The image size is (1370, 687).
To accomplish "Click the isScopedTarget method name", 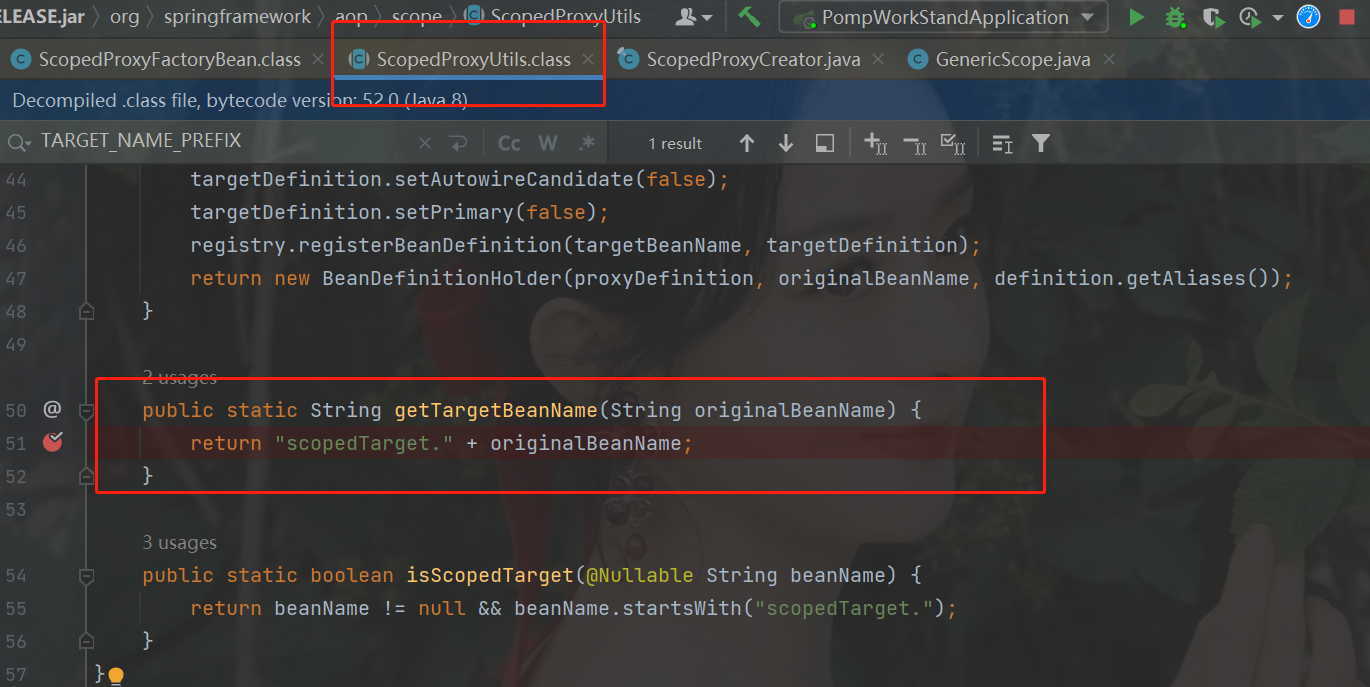I will 490,575.
